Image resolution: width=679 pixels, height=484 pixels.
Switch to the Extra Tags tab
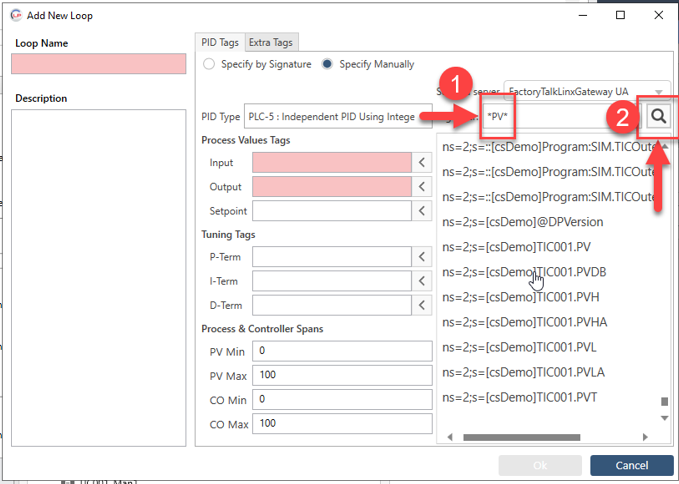tap(271, 42)
